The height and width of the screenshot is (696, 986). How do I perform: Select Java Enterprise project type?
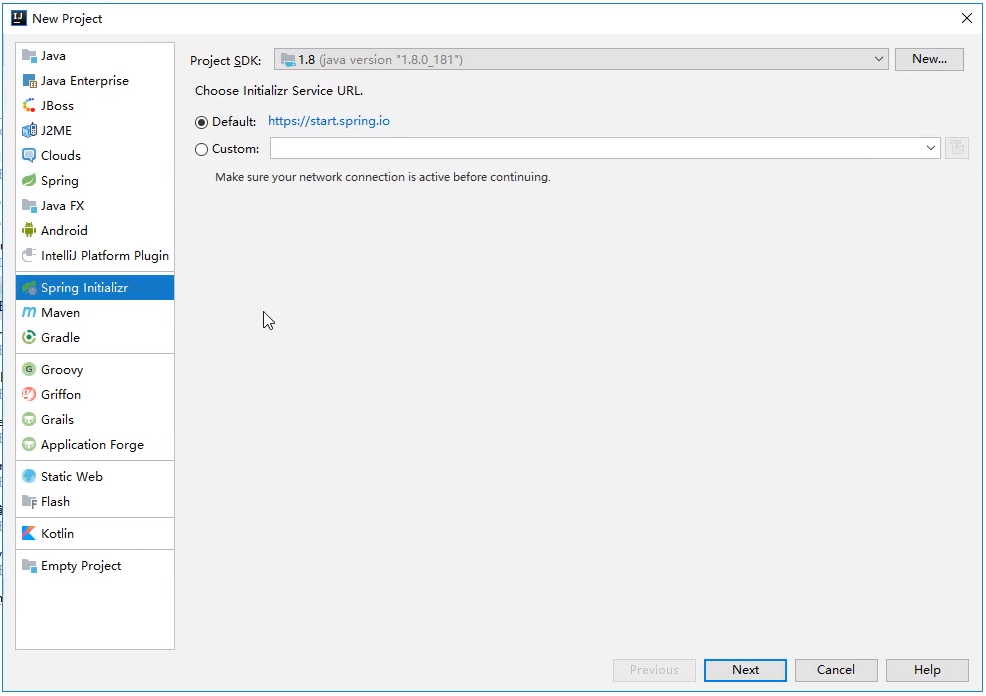pyautogui.click(x=84, y=81)
